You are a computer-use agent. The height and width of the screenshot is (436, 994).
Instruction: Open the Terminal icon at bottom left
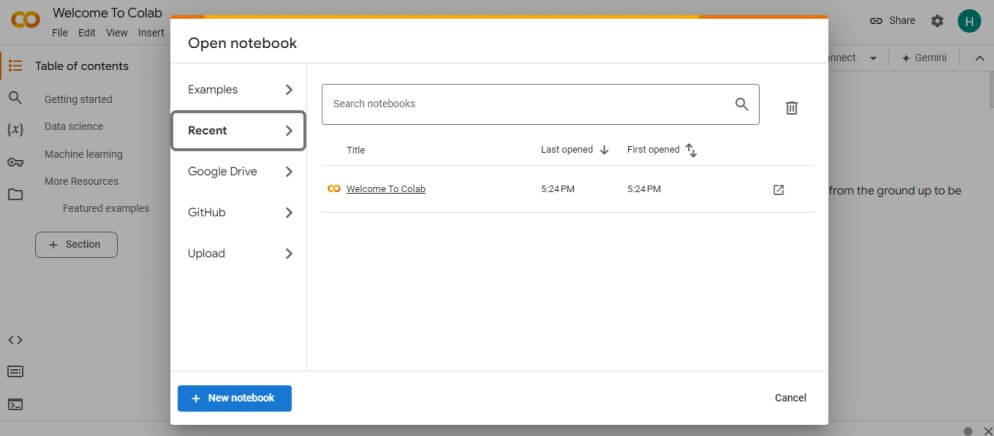15,405
